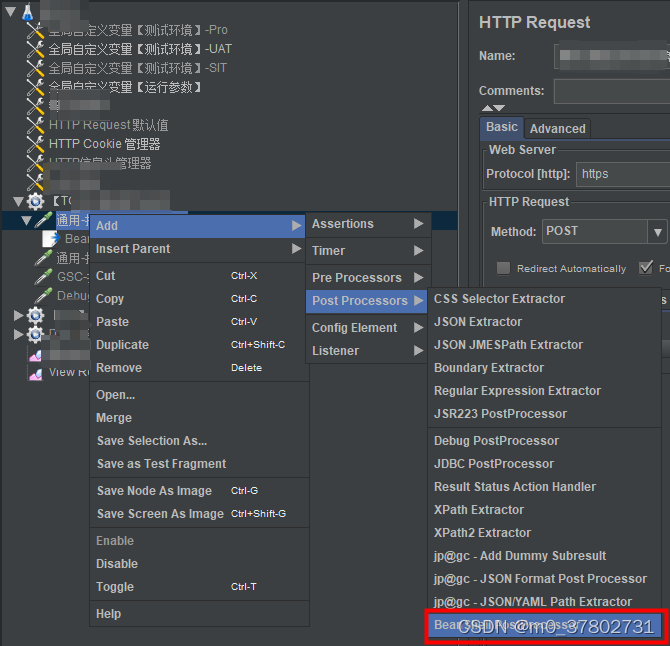The image size is (670, 646).
Task: Add a JSON JMESPath Extractor
Action: (544, 345)
